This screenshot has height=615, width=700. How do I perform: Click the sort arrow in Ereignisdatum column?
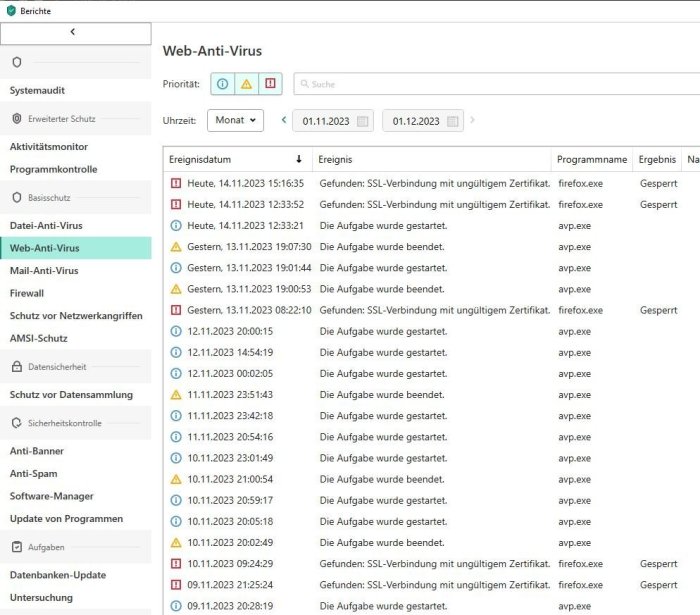tap(298, 160)
